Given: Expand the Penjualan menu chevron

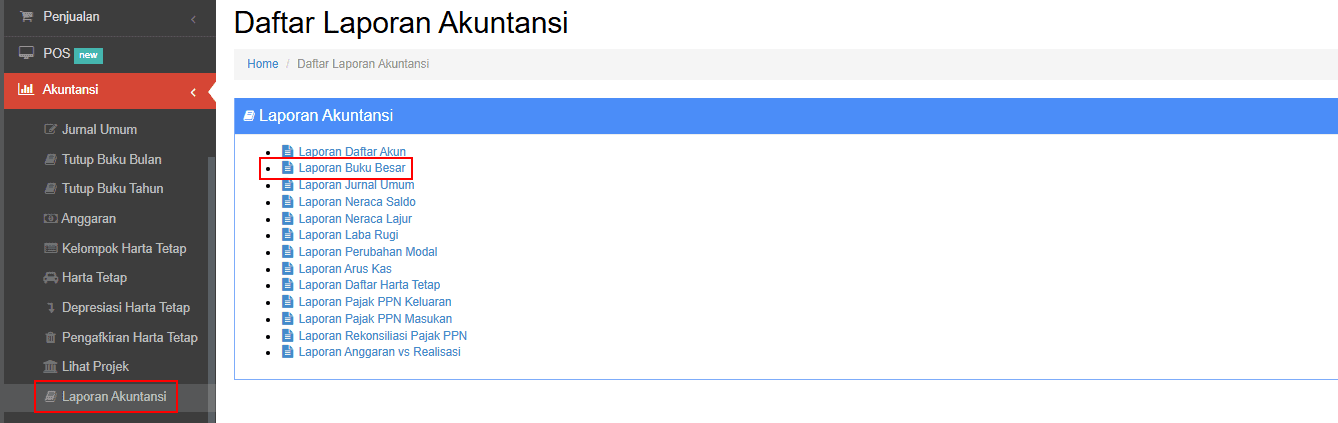Looking at the screenshot, I should pyautogui.click(x=193, y=18).
